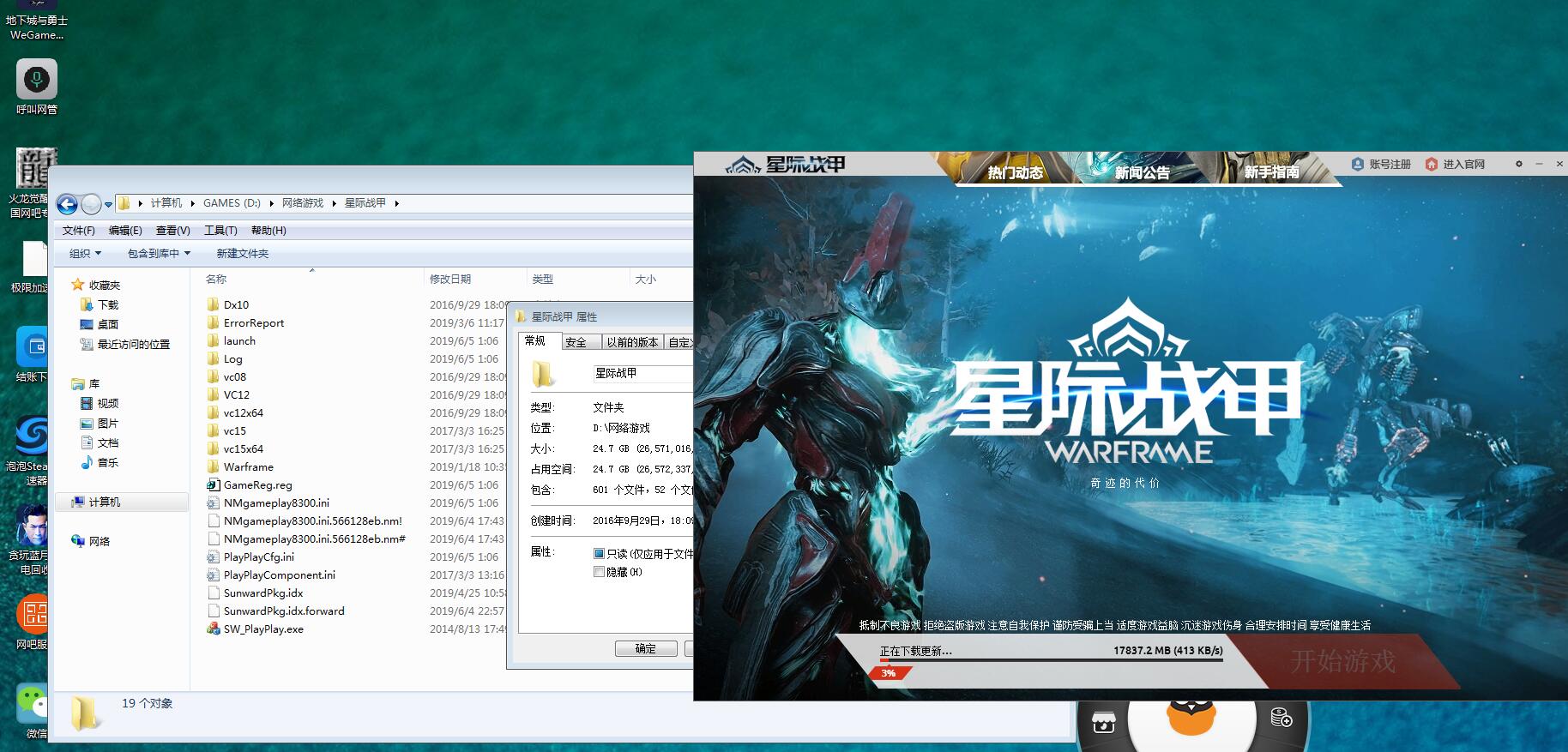The height and width of the screenshot is (752, 1568).
Task: Click the coins icon beside the penguin
Action: point(1282,717)
